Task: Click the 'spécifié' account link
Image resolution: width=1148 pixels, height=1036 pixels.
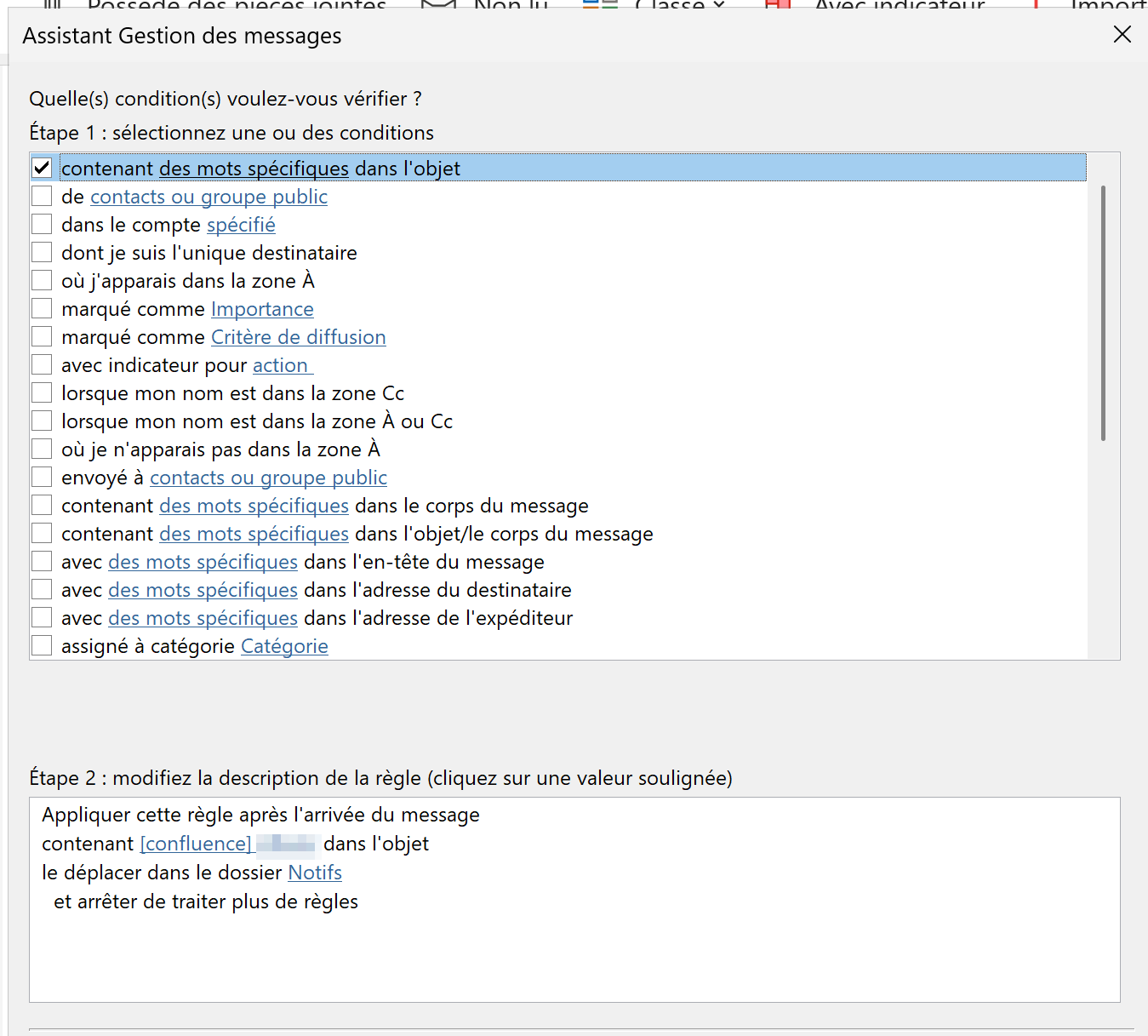Action: tap(241, 225)
